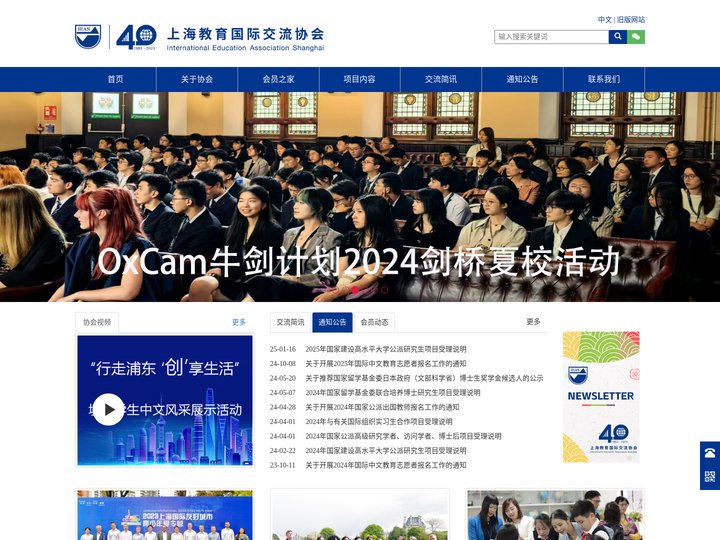Select the active red carousel dot

pos(355,290)
